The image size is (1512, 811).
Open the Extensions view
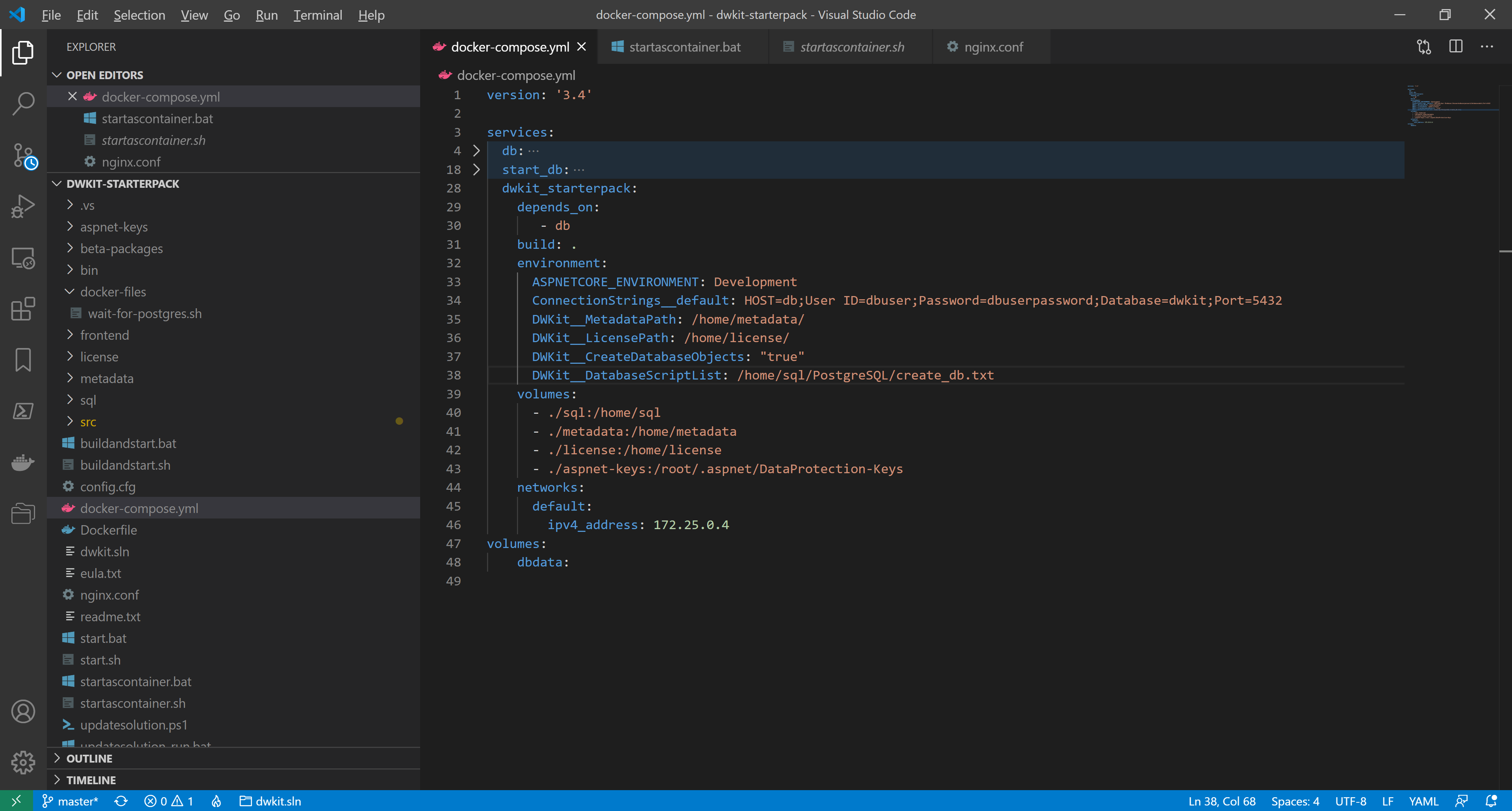[x=23, y=309]
